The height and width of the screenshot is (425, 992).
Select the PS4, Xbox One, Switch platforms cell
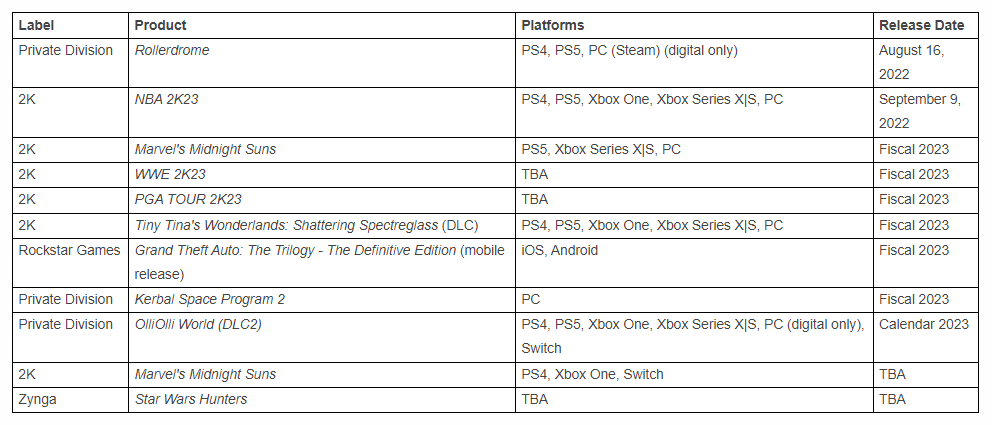coord(694,374)
